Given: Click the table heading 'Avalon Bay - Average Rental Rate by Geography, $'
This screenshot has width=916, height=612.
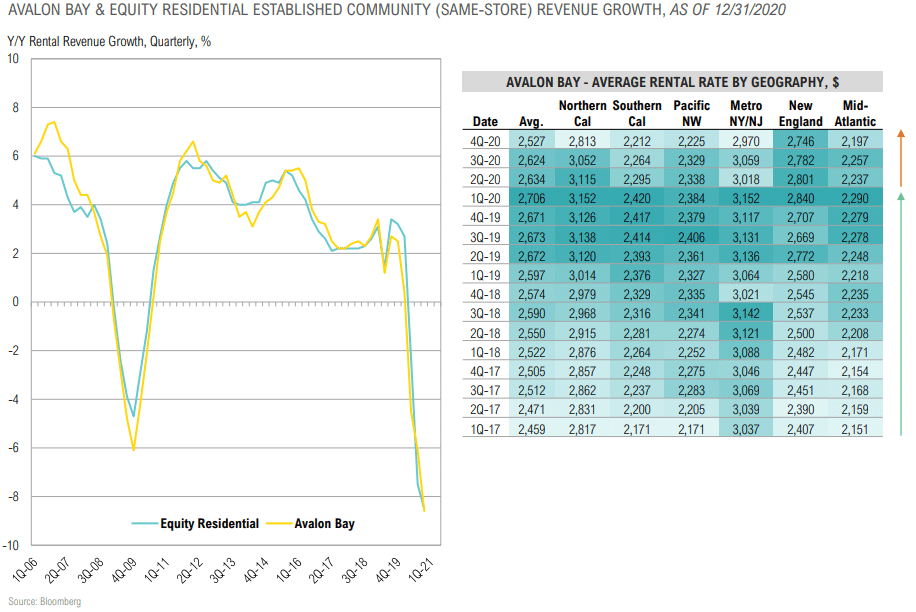Looking at the screenshot, I should [672, 82].
